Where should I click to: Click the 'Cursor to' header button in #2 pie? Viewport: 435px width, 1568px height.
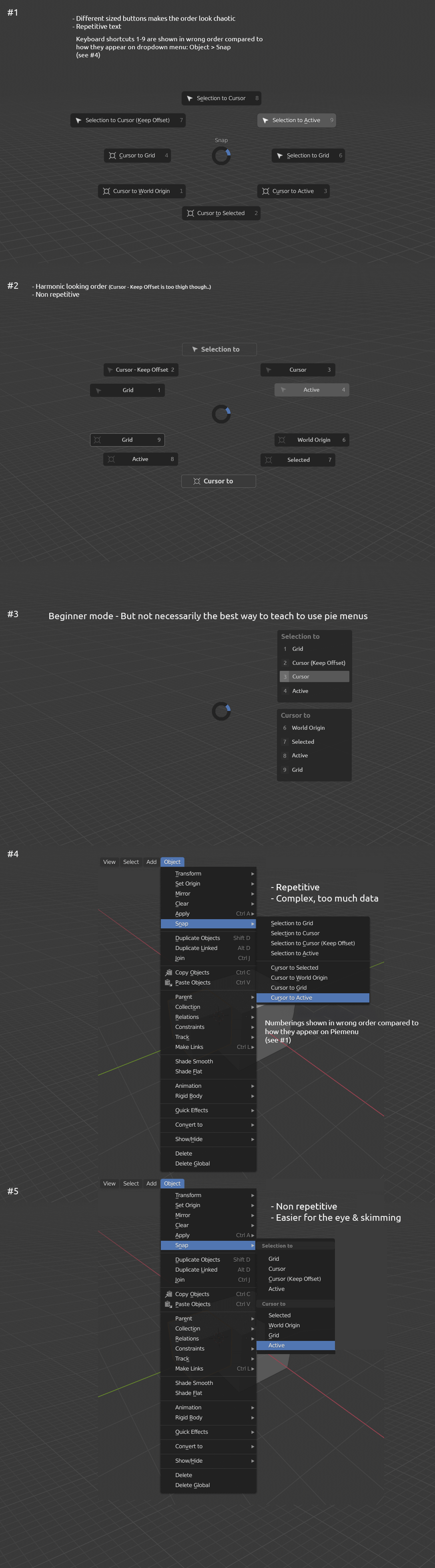(219, 481)
